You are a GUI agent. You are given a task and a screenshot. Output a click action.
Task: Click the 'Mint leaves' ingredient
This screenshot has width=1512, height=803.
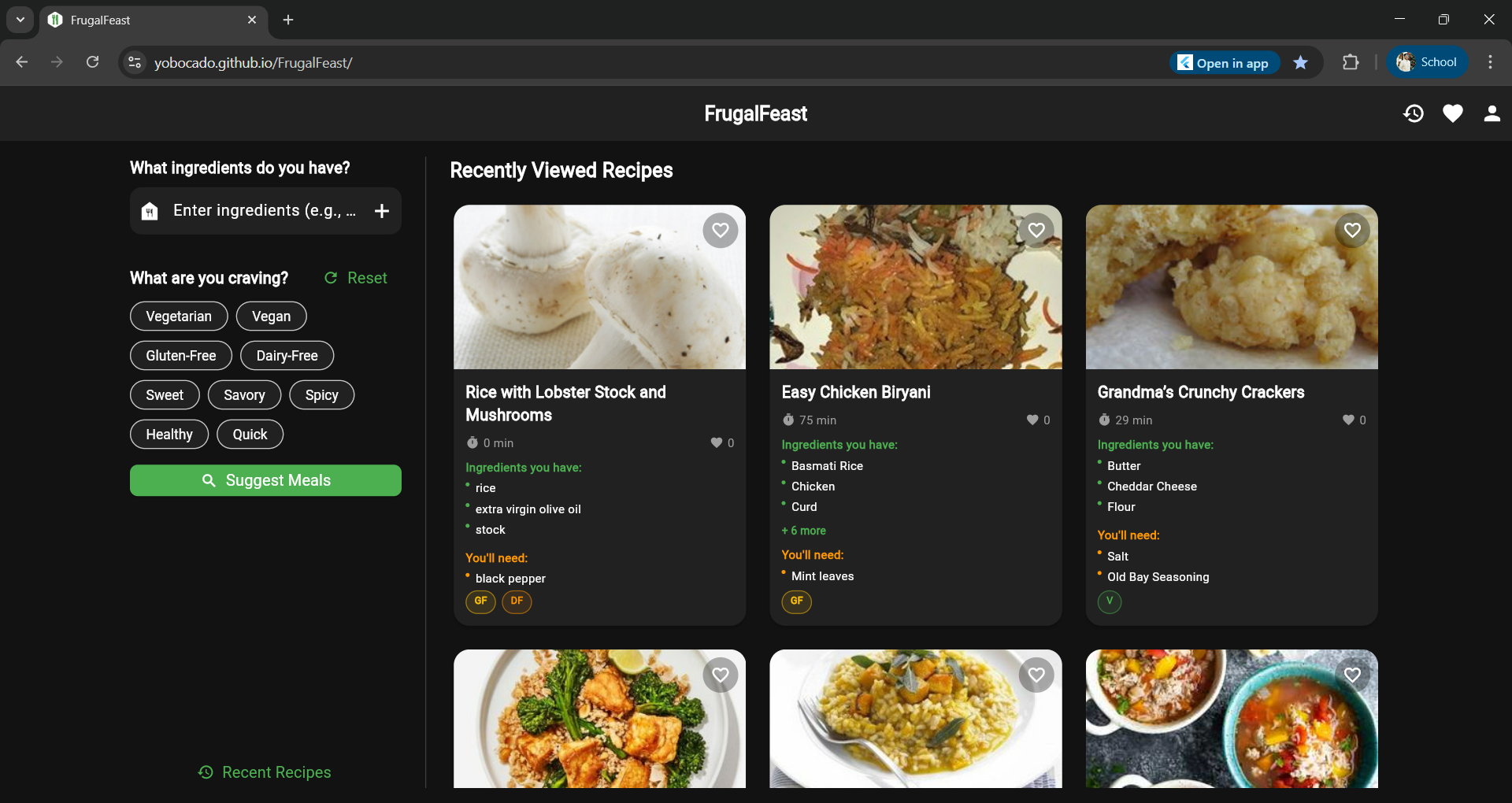click(x=823, y=576)
